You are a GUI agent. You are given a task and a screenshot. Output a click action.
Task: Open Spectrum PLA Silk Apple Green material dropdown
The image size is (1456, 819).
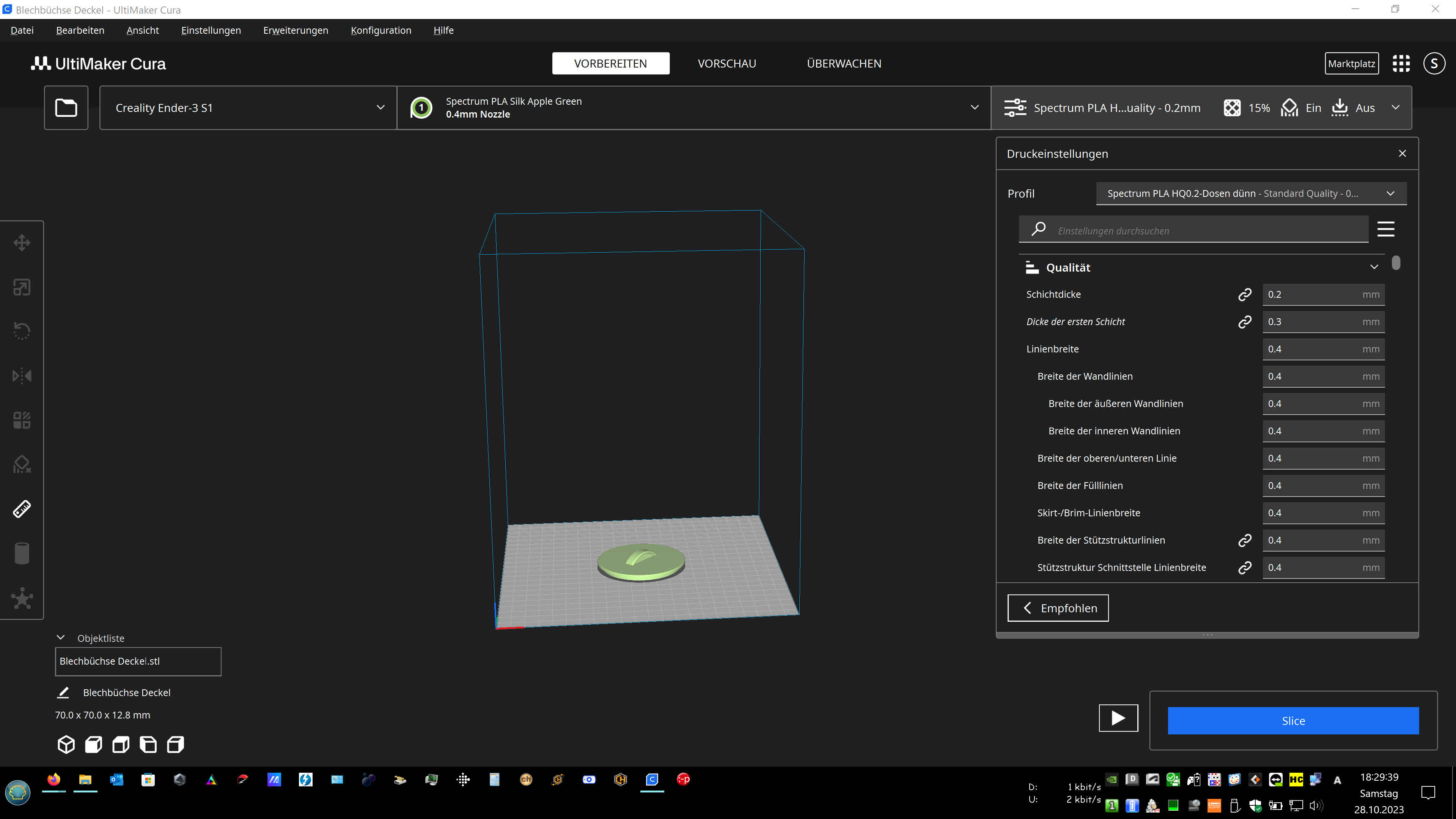(x=694, y=107)
